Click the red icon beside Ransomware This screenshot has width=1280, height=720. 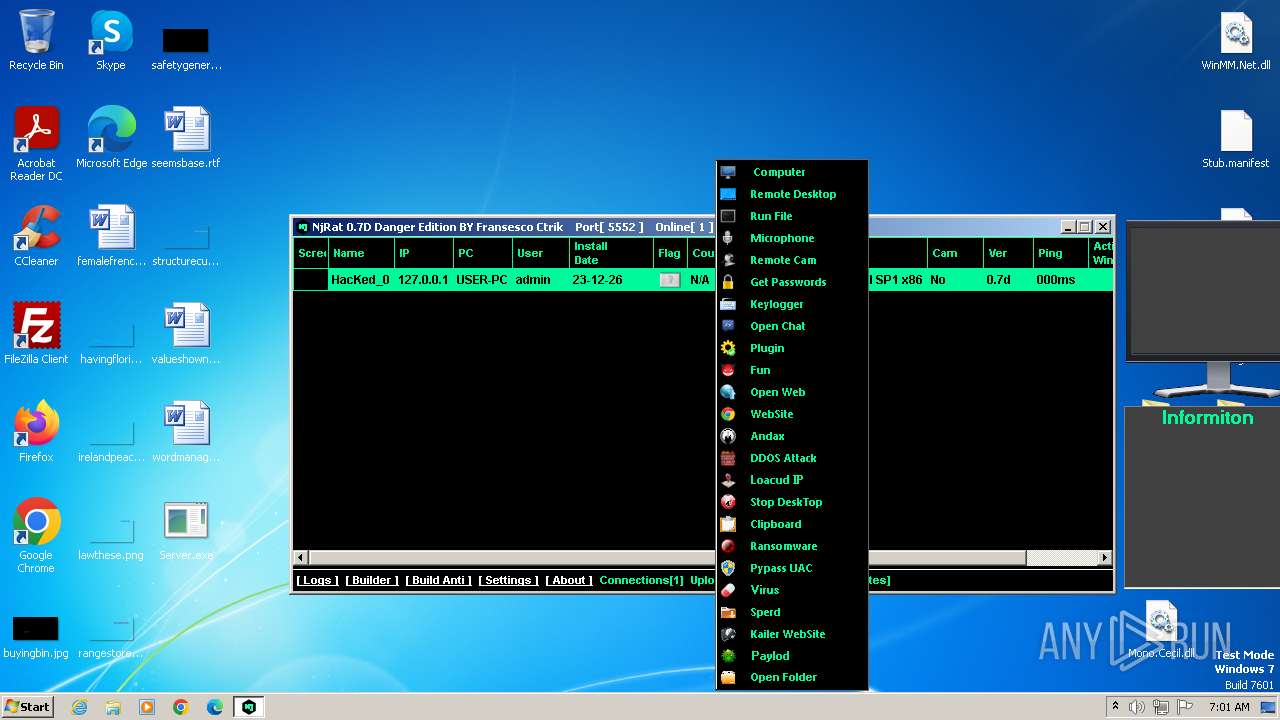(x=728, y=546)
